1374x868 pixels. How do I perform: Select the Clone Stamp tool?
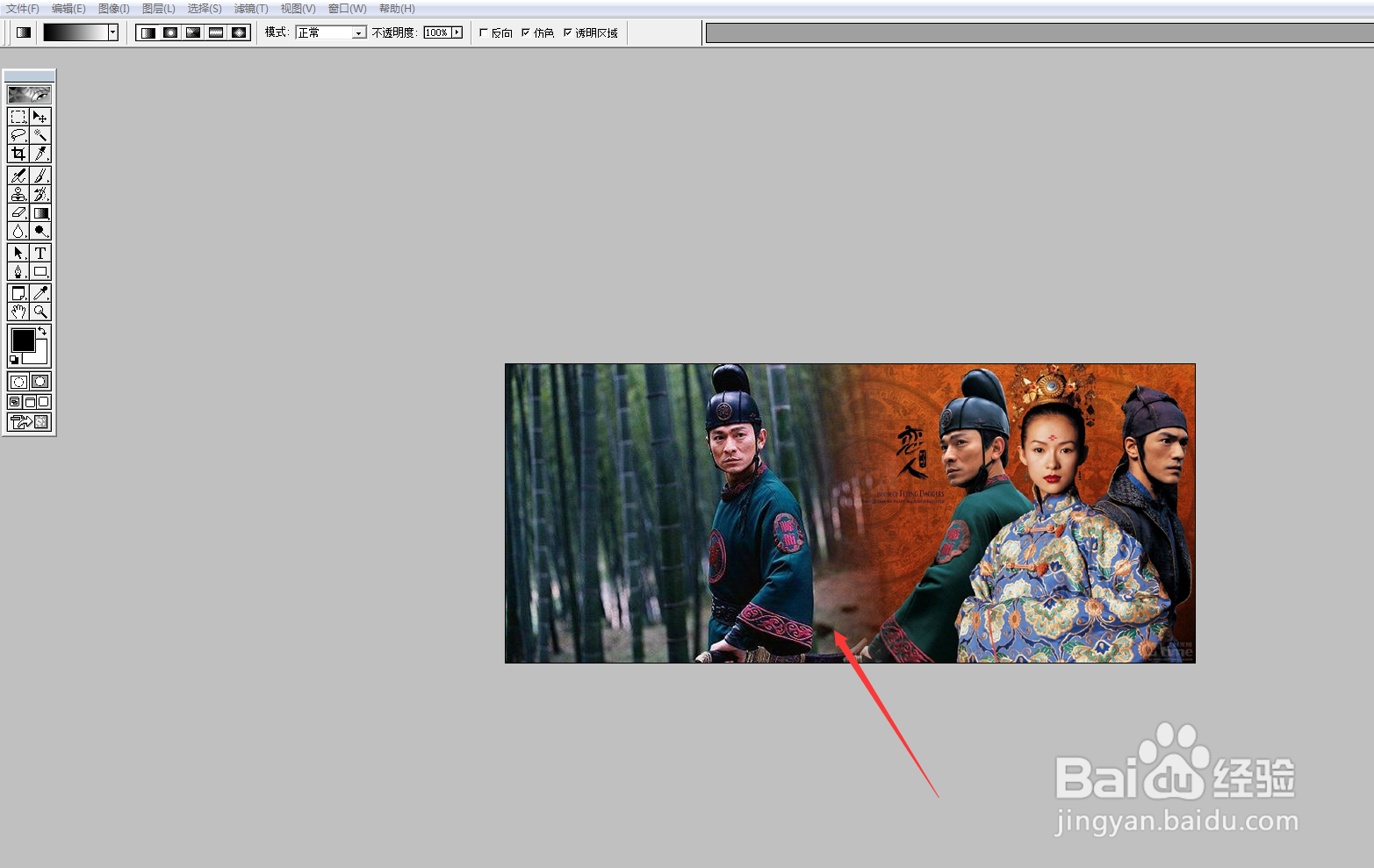click(18, 194)
